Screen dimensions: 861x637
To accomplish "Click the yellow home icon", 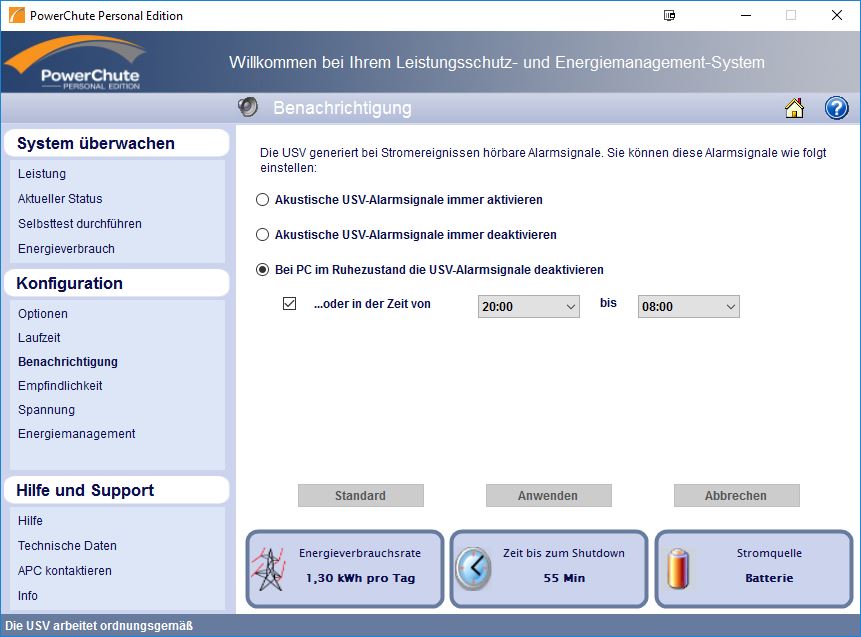I will point(794,108).
